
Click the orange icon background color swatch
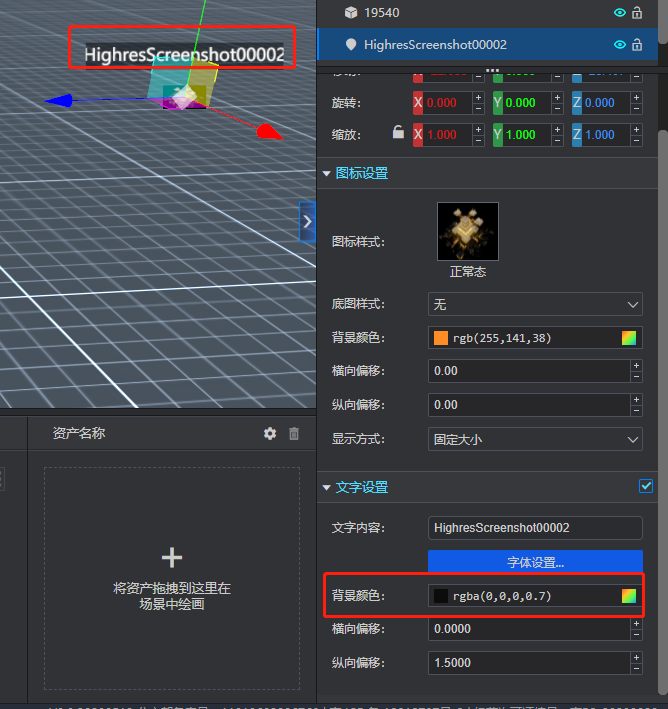[x=441, y=338]
